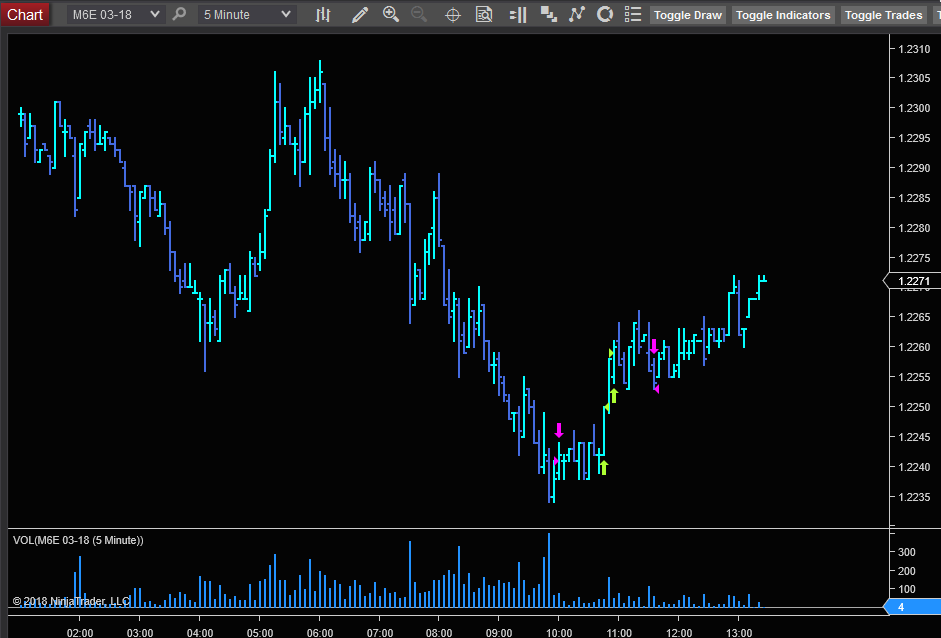The height and width of the screenshot is (638, 941).
Task: Click the current price marker 1.2271
Action: 912,281
